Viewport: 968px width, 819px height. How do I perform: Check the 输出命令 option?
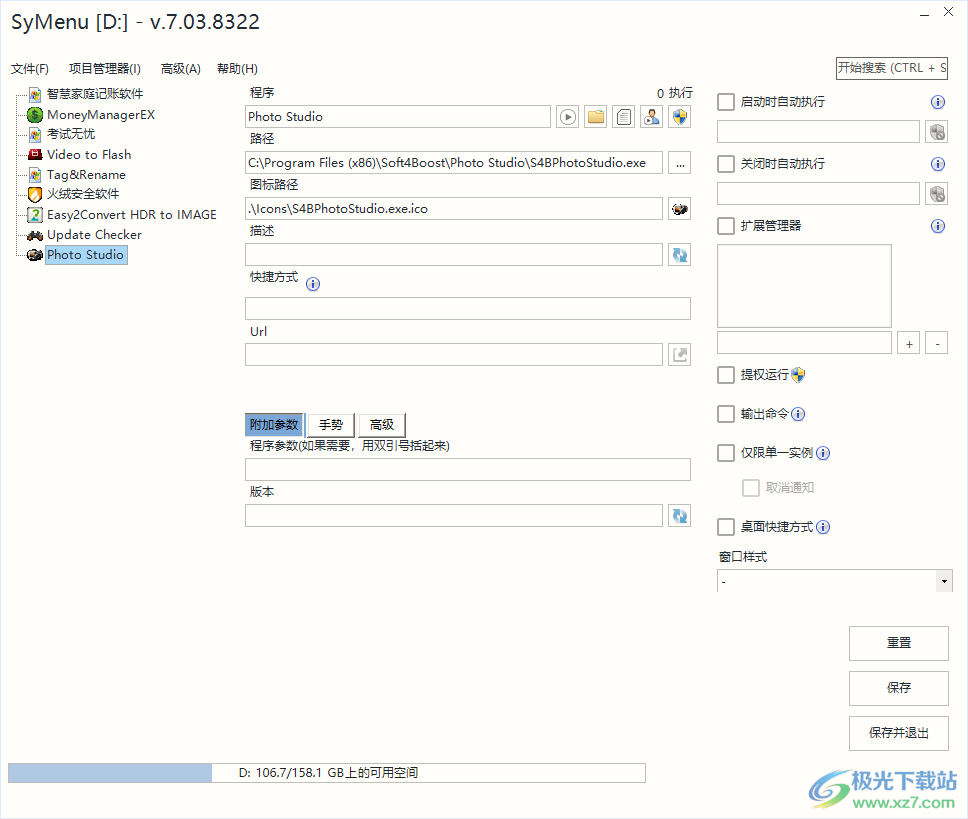click(x=726, y=414)
